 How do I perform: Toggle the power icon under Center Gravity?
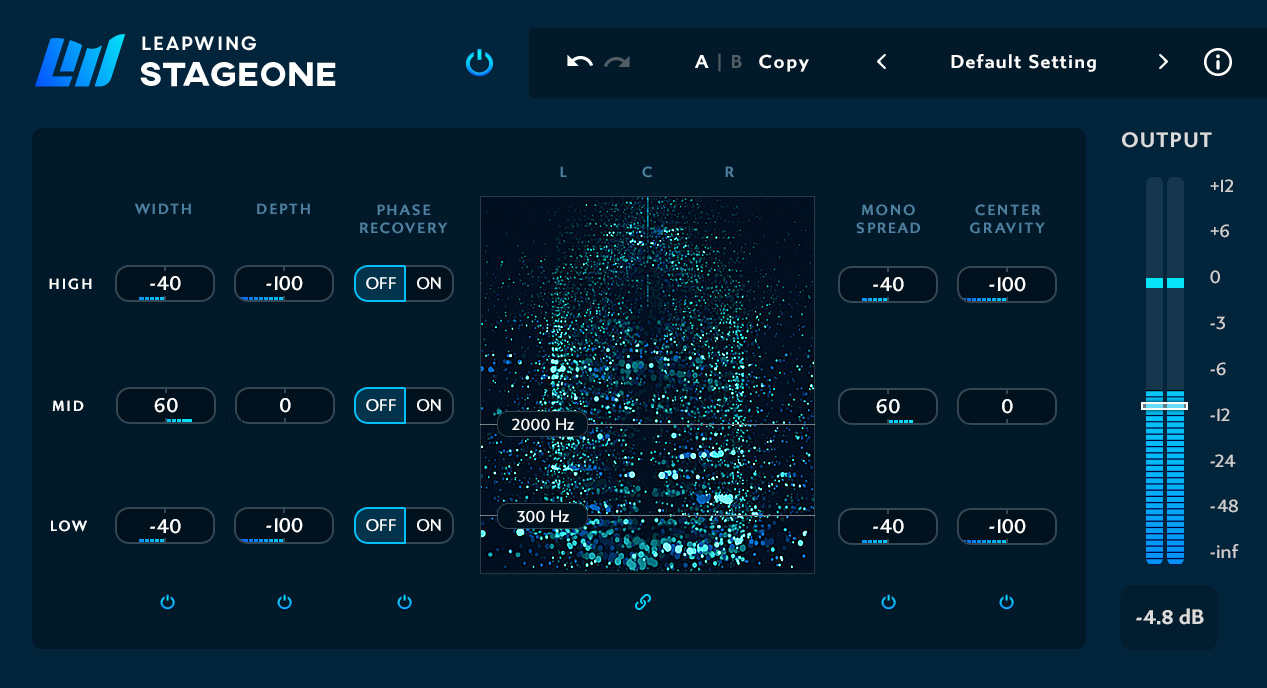pyautogui.click(x=1007, y=602)
